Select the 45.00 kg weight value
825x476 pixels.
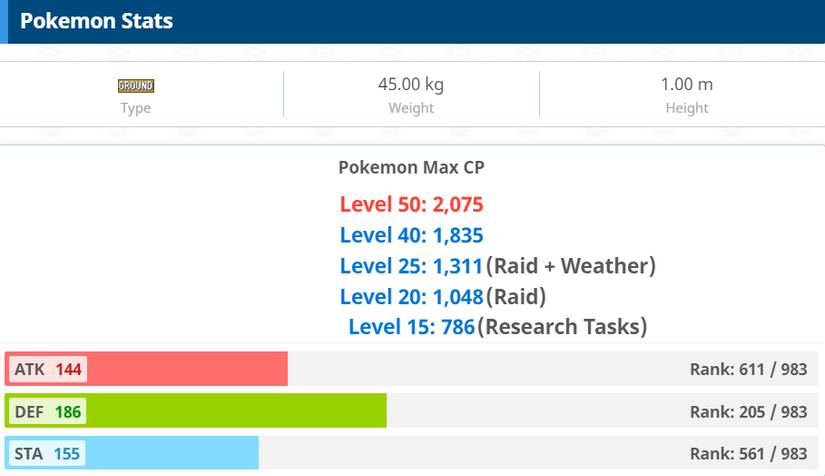(411, 84)
